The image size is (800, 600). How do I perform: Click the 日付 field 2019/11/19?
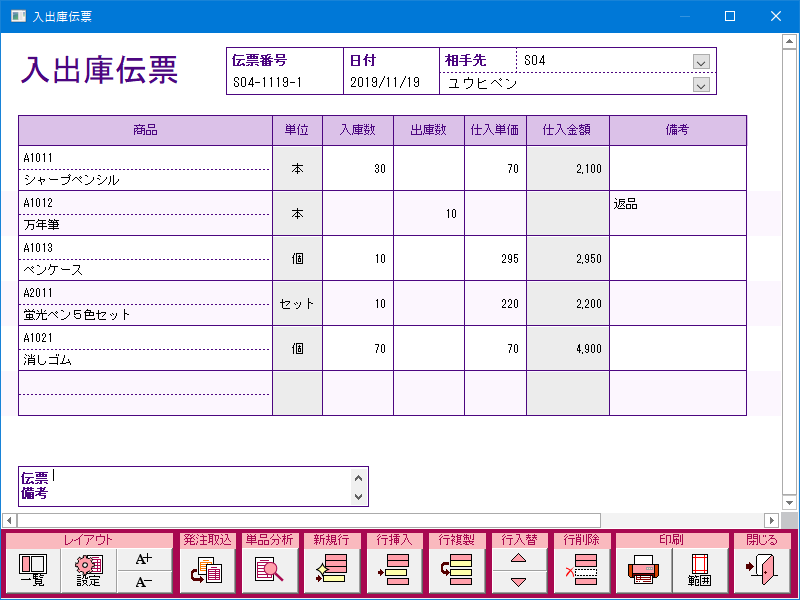click(x=391, y=83)
